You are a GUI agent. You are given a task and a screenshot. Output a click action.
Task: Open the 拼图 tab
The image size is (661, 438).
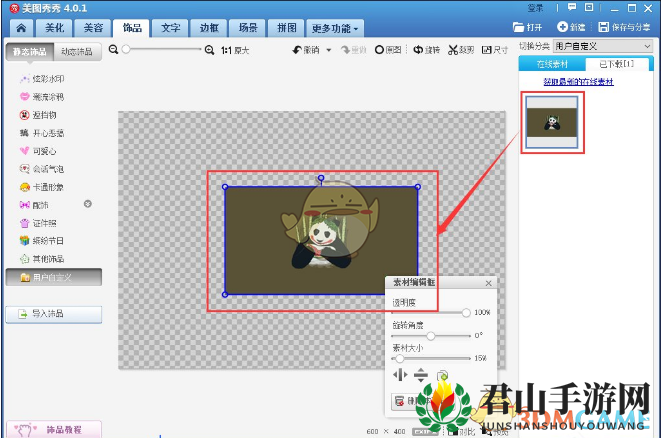(x=287, y=28)
